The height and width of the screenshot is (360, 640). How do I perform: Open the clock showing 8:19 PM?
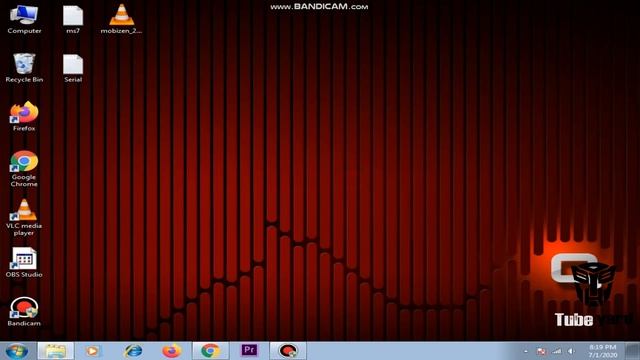[x=603, y=351]
